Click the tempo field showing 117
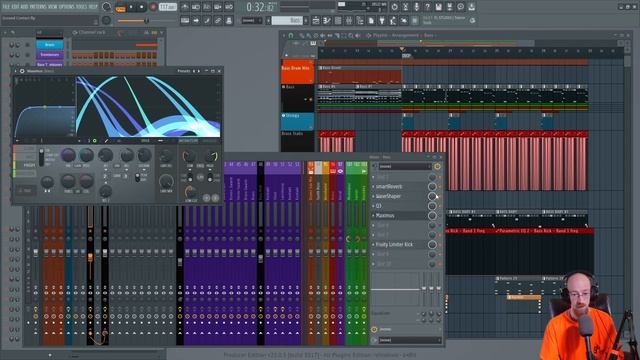Viewport: 640px width, 360px height. tap(167, 7)
